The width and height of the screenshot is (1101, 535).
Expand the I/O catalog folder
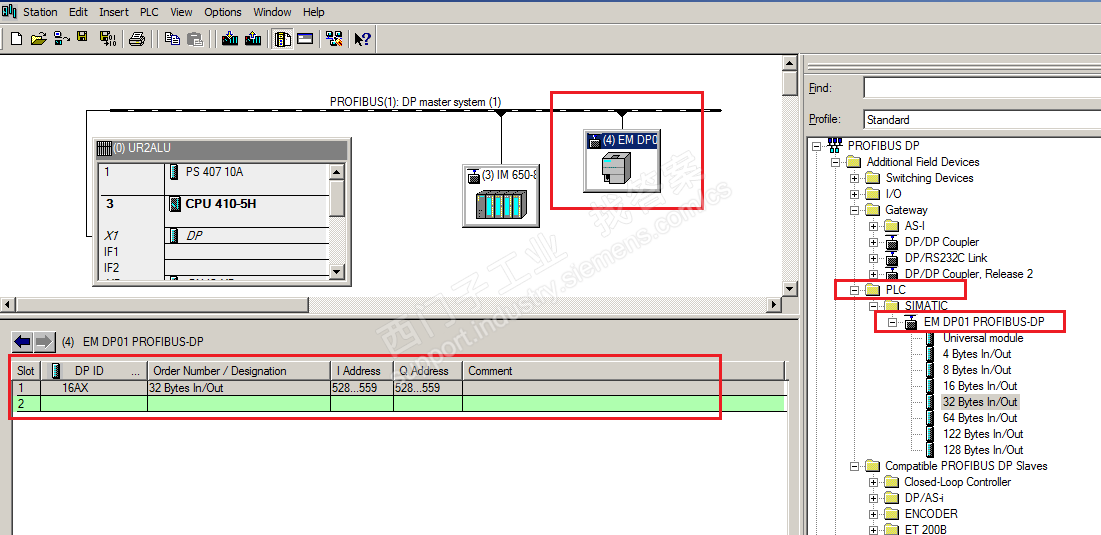[x=855, y=194]
